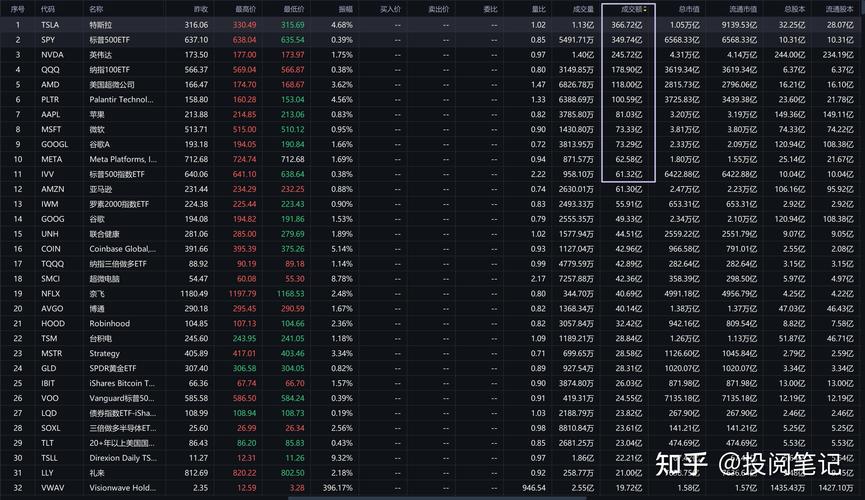Select the GLD code cell
This screenshot has width=865, height=500.
[49, 368]
